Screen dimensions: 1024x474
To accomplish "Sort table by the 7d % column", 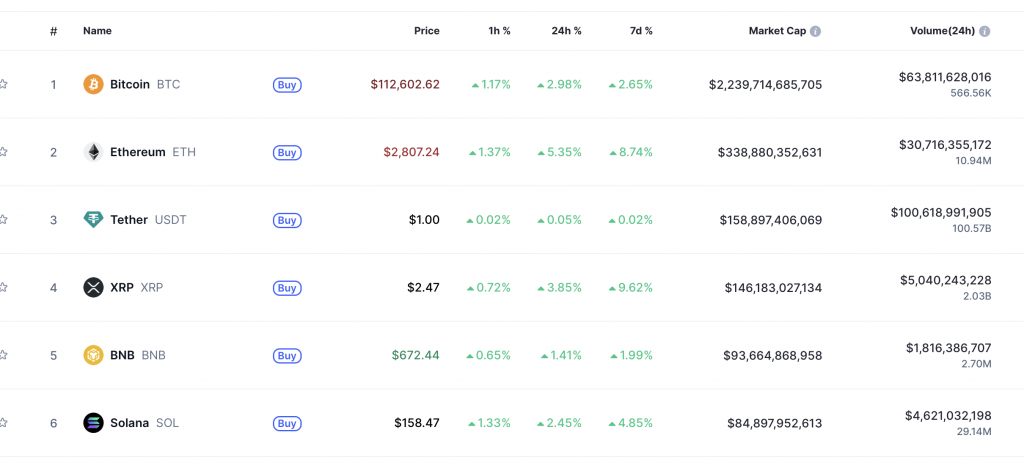I will click(x=640, y=31).
